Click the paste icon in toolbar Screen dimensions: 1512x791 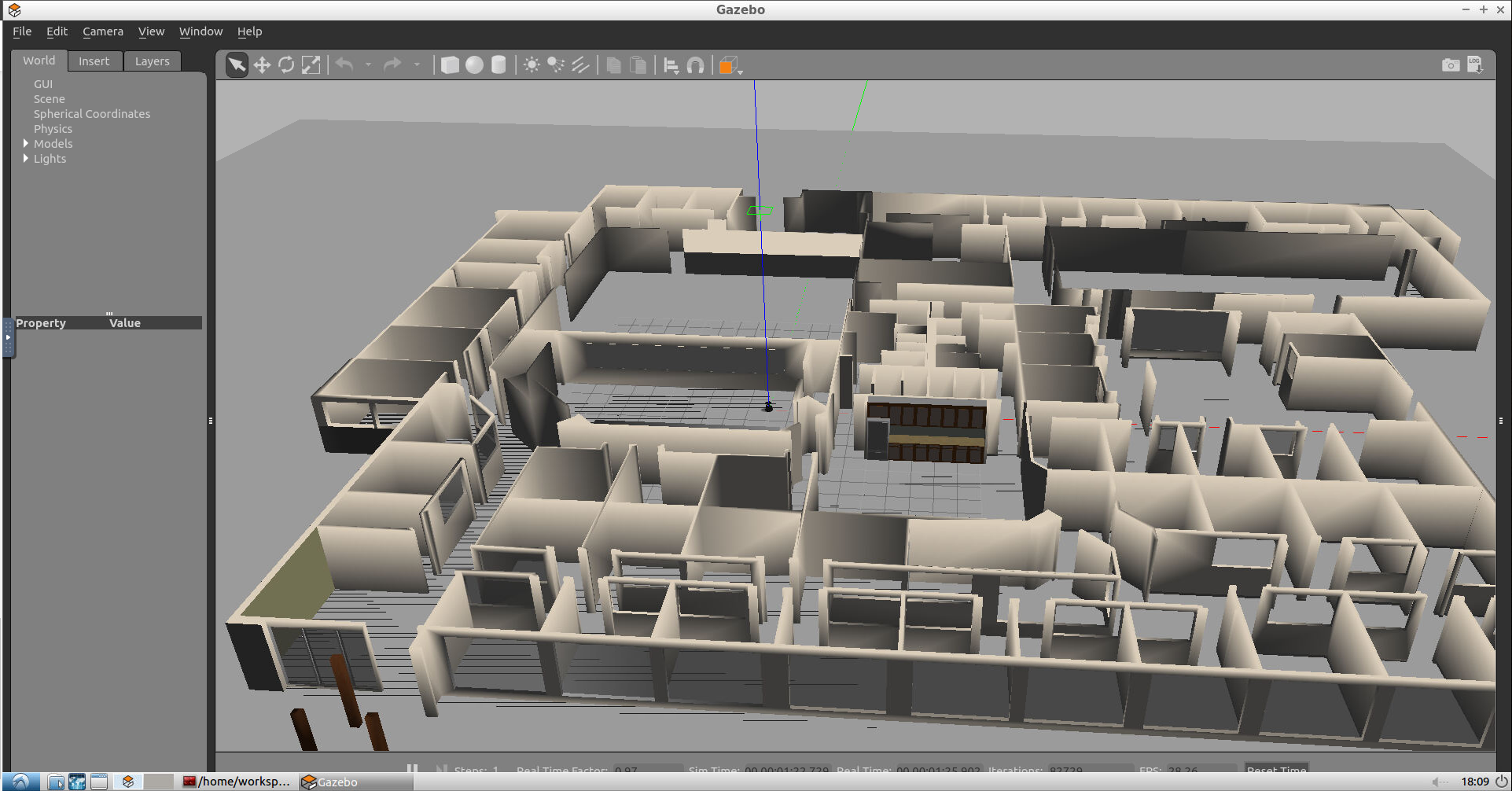(638, 65)
